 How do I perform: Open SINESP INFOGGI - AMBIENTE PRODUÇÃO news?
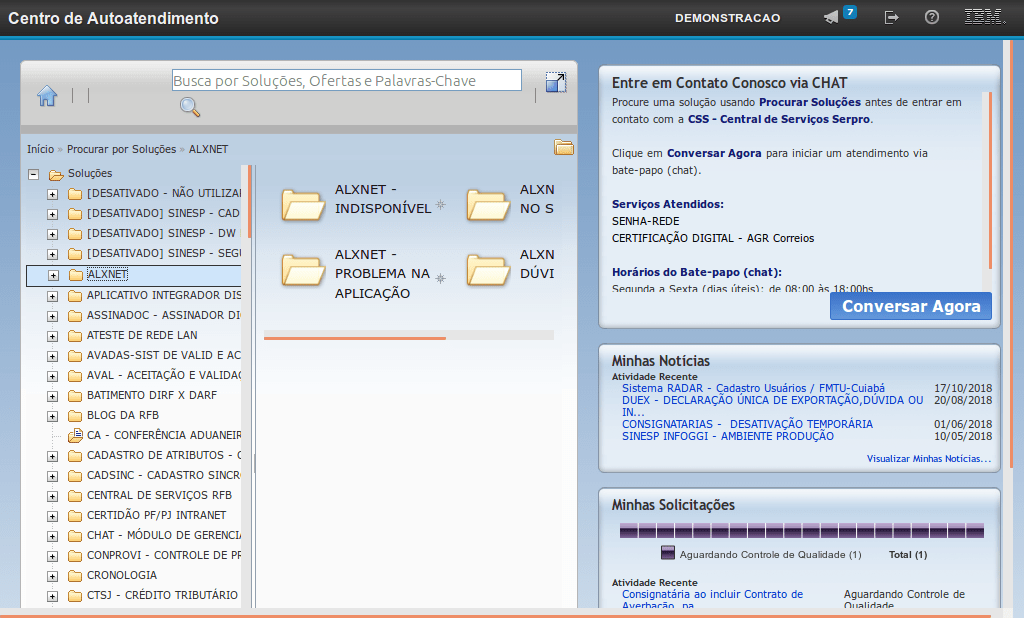coord(728,436)
